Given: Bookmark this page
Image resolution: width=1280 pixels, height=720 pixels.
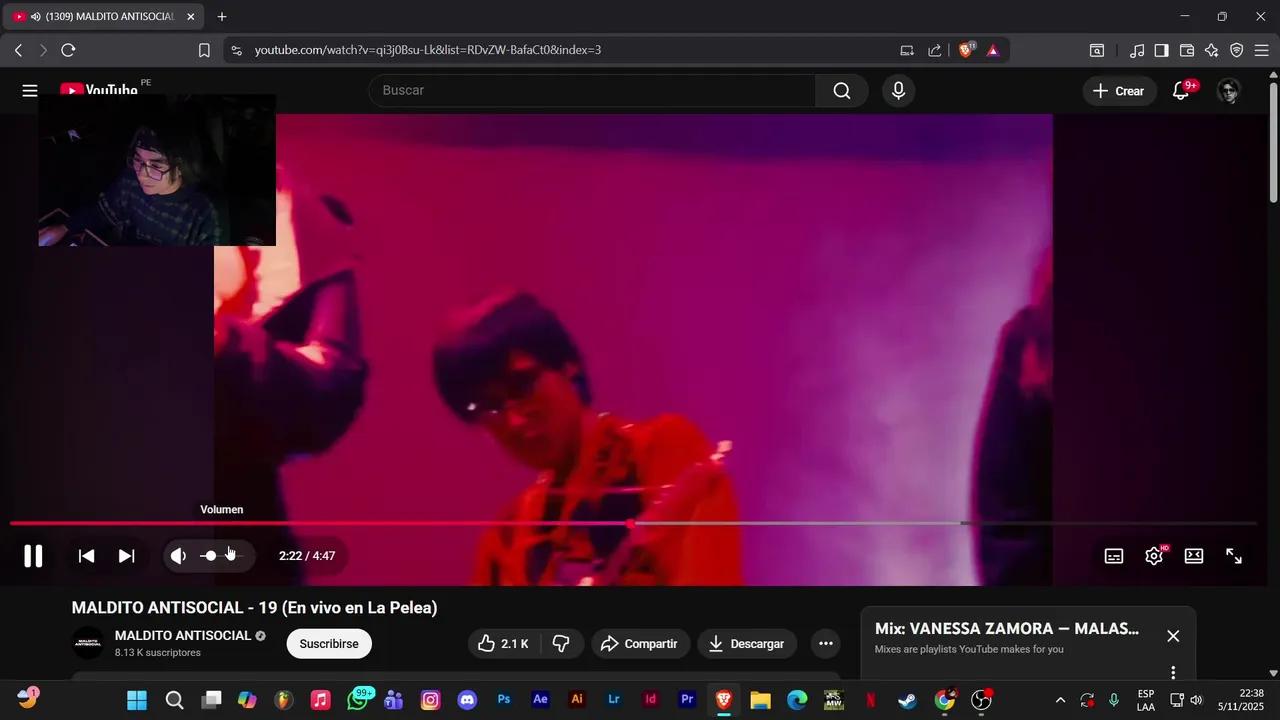Looking at the screenshot, I should [x=204, y=50].
